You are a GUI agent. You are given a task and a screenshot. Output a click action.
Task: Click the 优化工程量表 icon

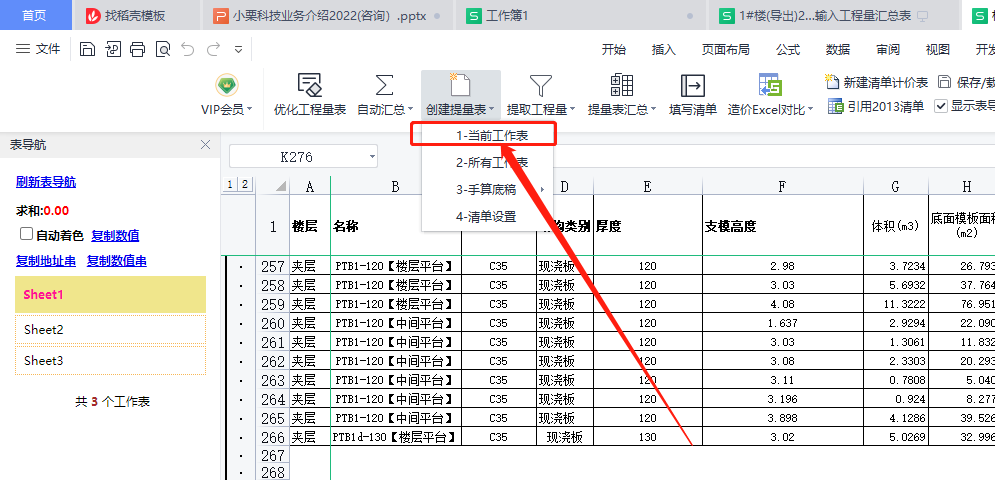[310, 87]
